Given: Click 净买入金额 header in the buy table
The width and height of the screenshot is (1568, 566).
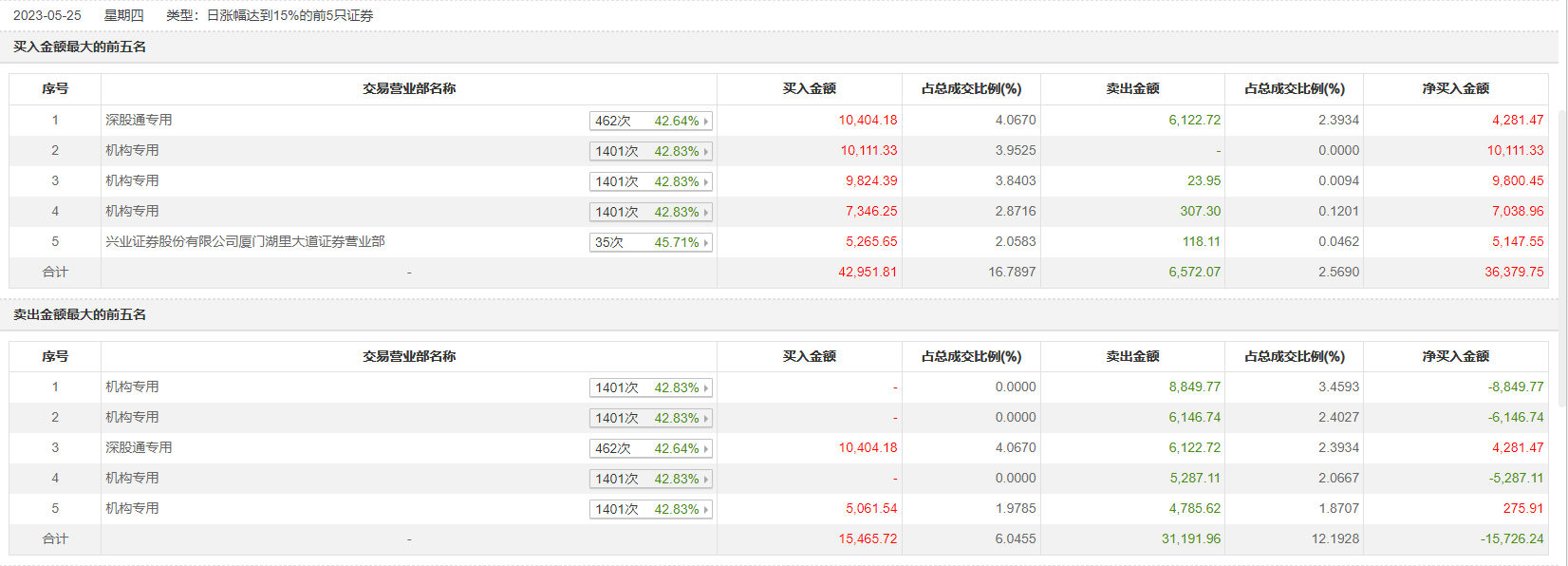Looking at the screenshot, I should pos(1455,88).
